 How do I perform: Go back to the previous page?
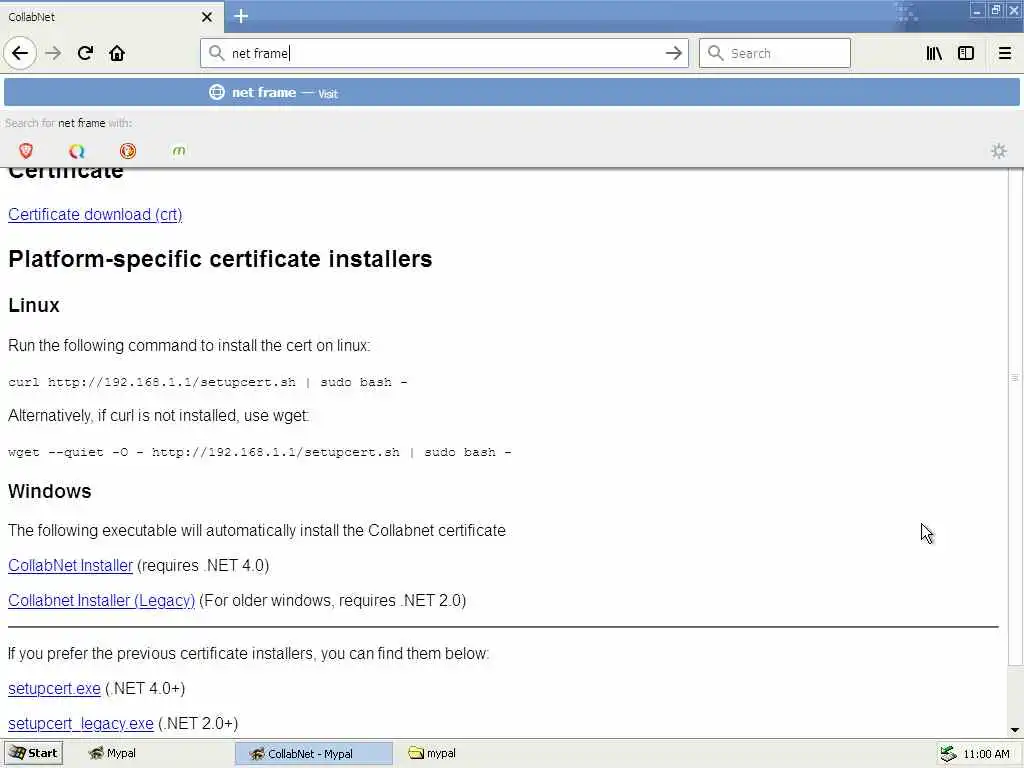click(20, 53)
